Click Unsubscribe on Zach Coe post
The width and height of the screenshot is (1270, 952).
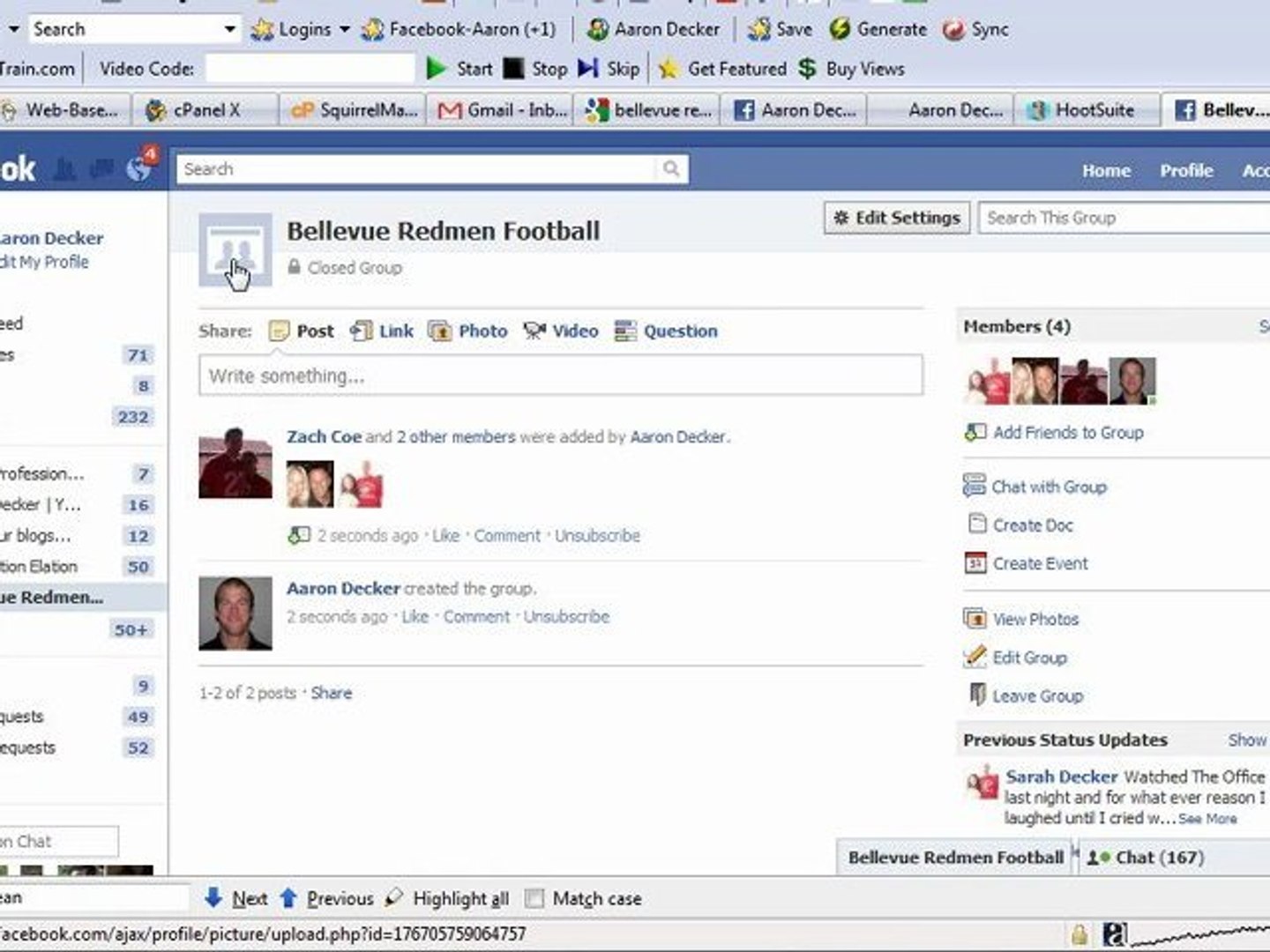pyautogui.click(x=597, y=535)
